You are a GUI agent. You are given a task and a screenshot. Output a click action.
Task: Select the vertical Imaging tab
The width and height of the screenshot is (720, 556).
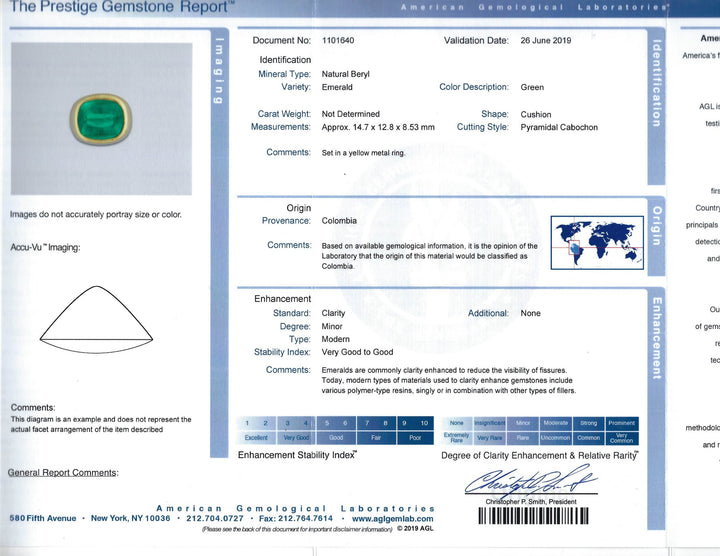pos(220,70)
